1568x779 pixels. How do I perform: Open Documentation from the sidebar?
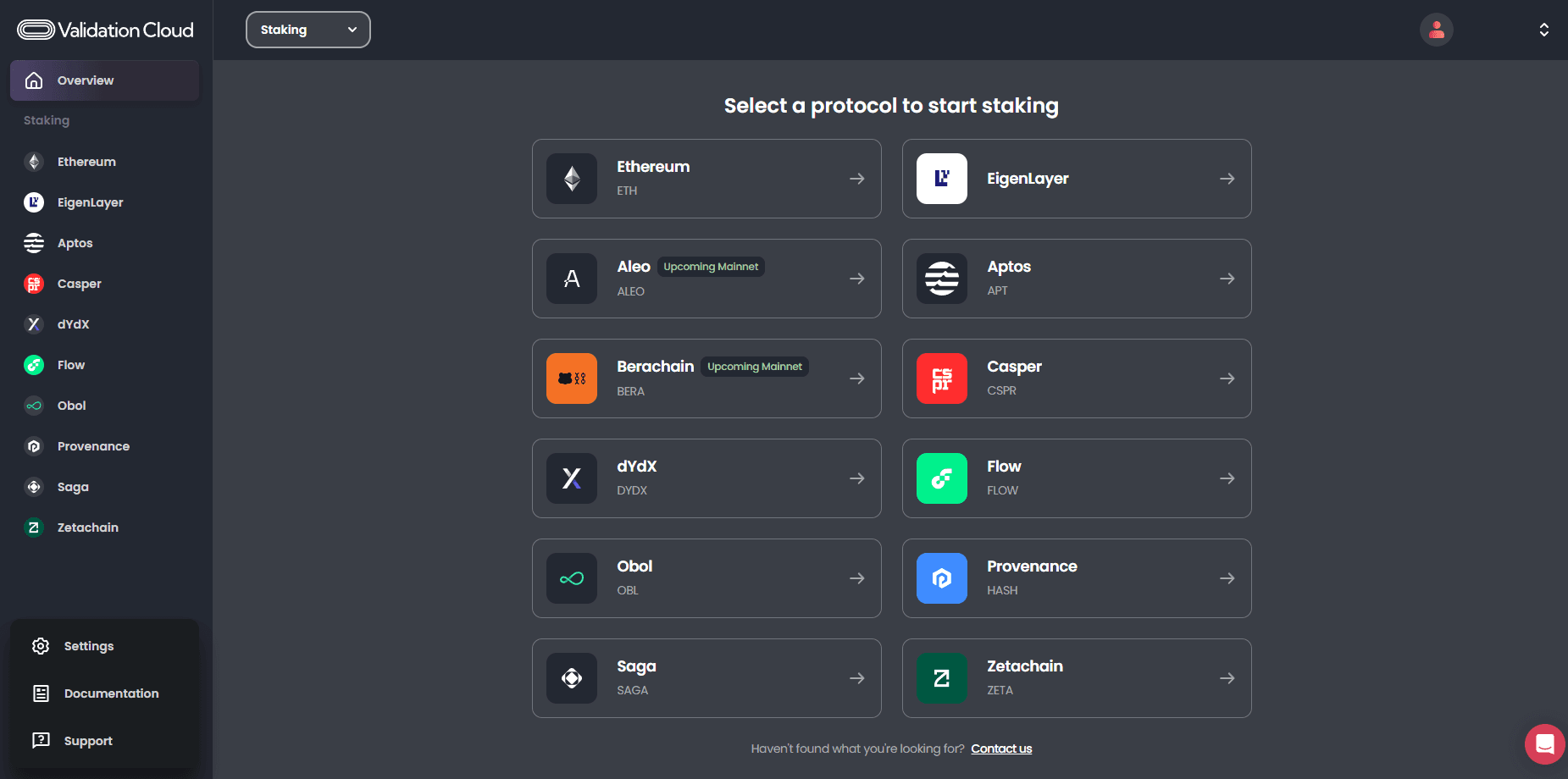(x=111, y=693)
